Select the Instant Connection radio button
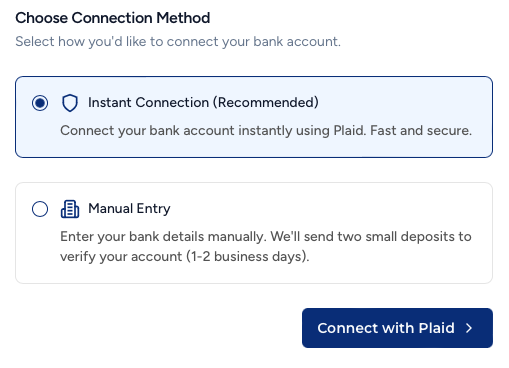 40,103
